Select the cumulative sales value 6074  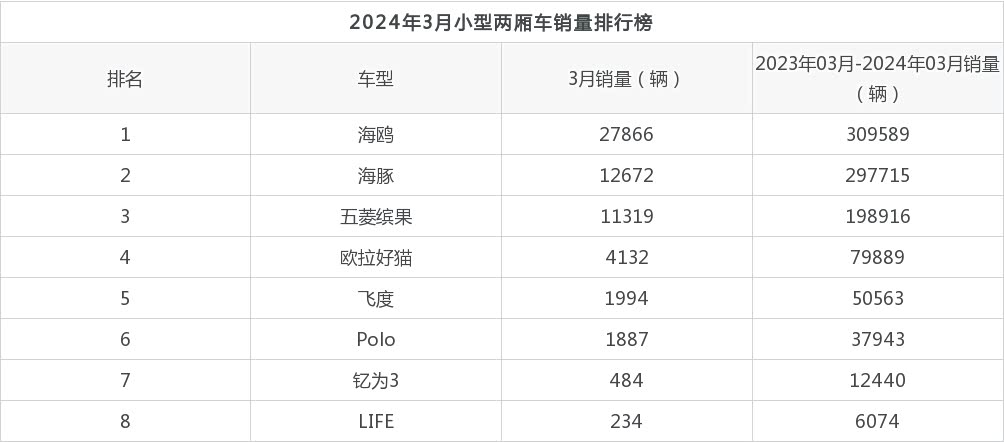877,422
